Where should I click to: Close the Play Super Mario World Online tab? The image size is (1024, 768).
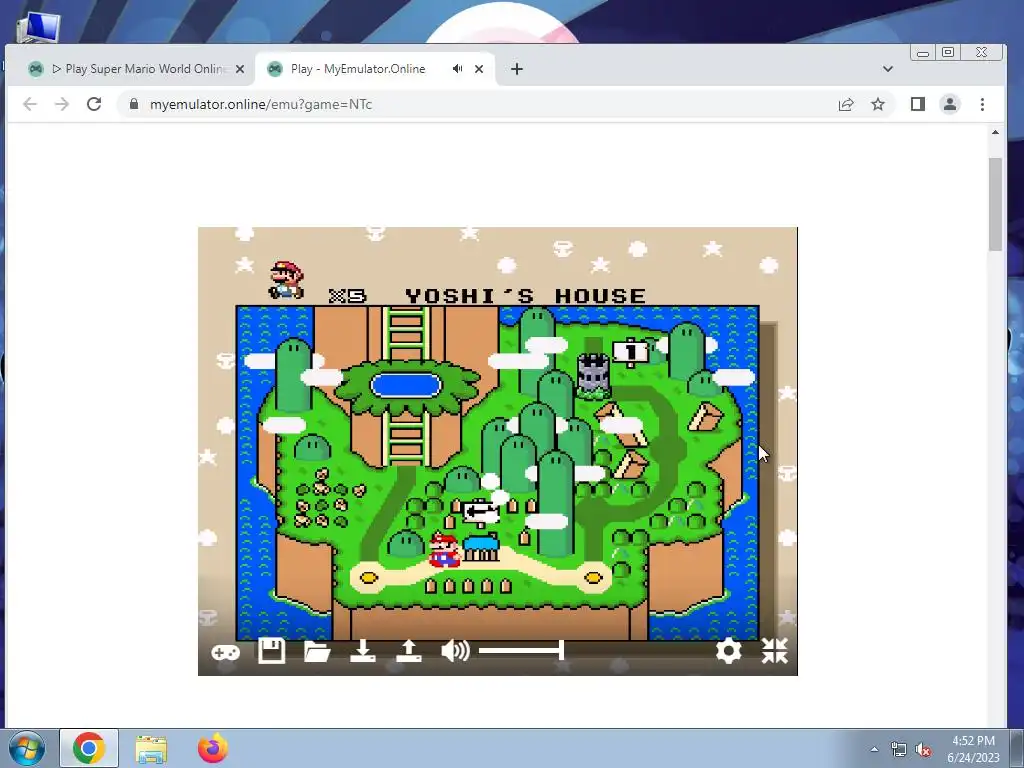(240, 69)
